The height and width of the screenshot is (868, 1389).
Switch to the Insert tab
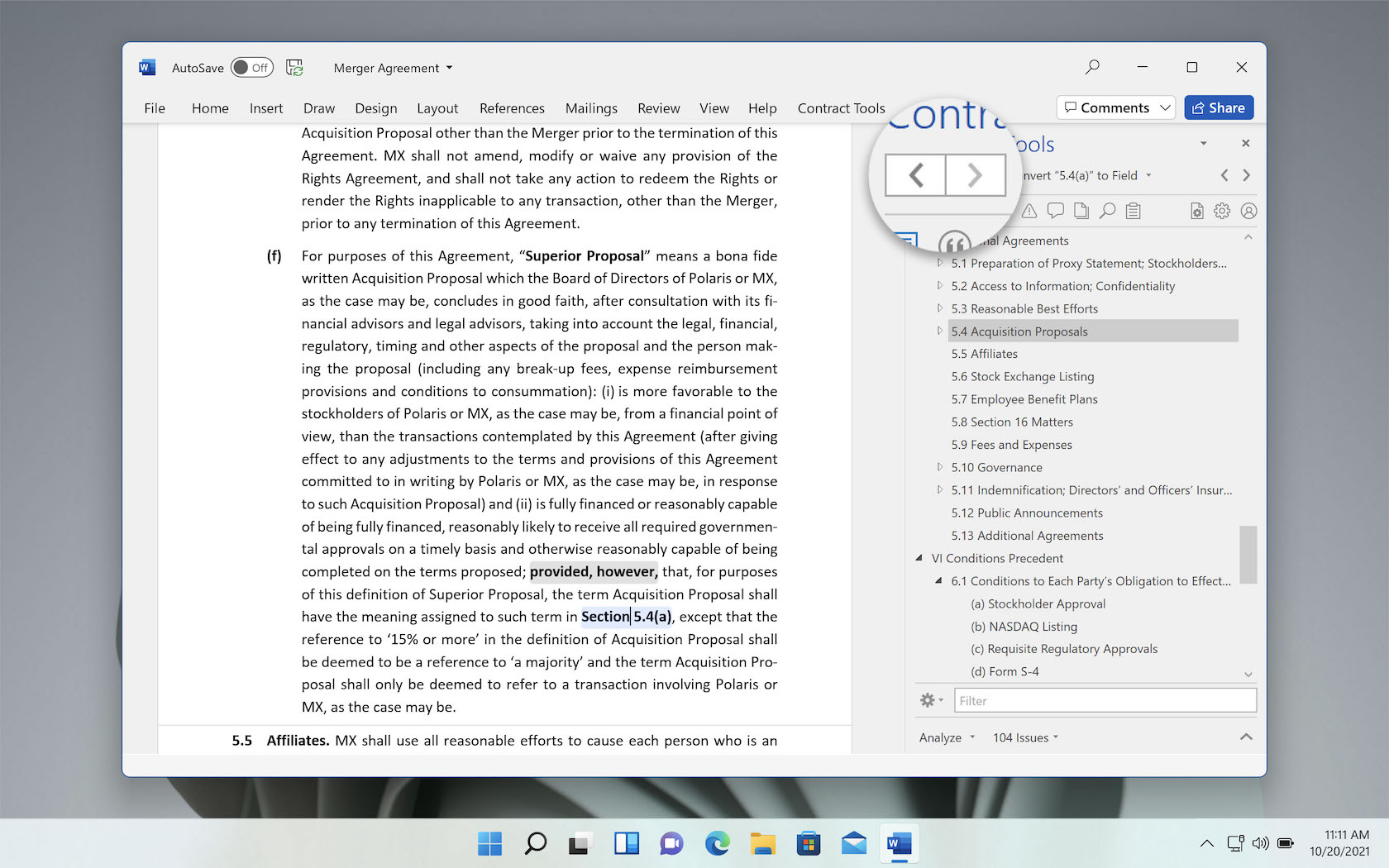pos(266,108)
